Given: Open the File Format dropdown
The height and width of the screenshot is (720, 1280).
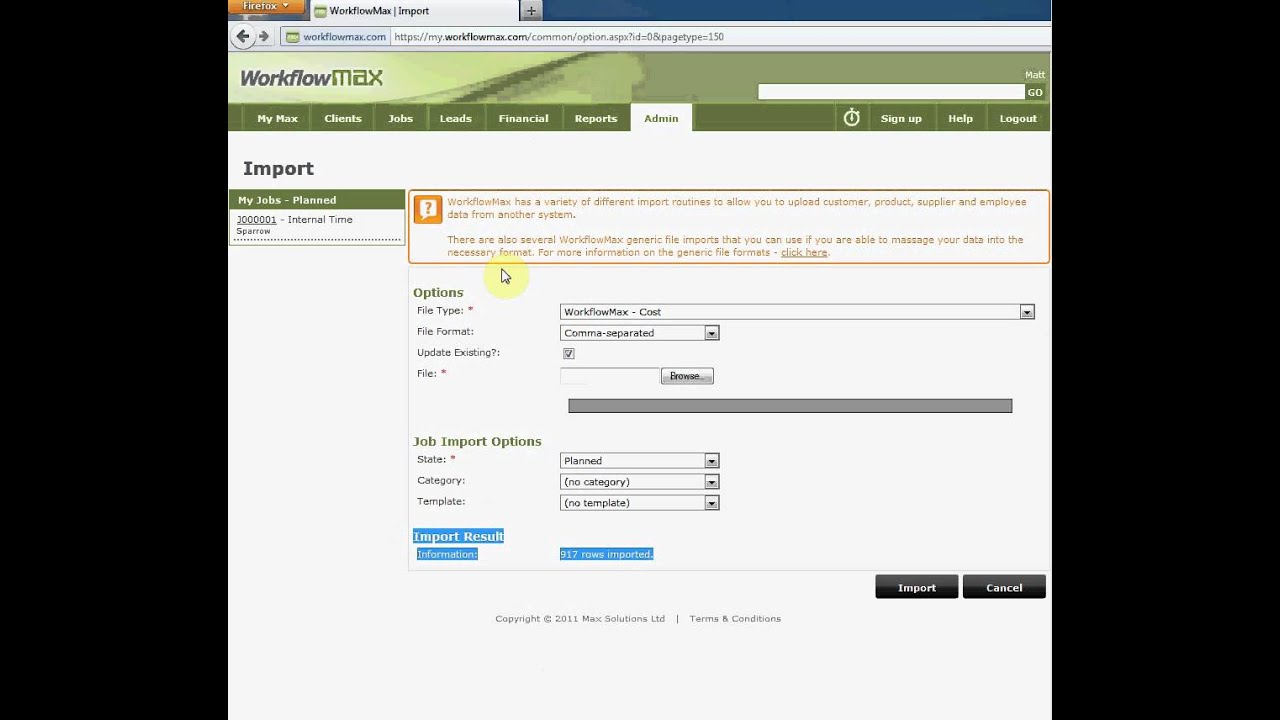Looking at the screenshot, I should click(x=639, y=333).
